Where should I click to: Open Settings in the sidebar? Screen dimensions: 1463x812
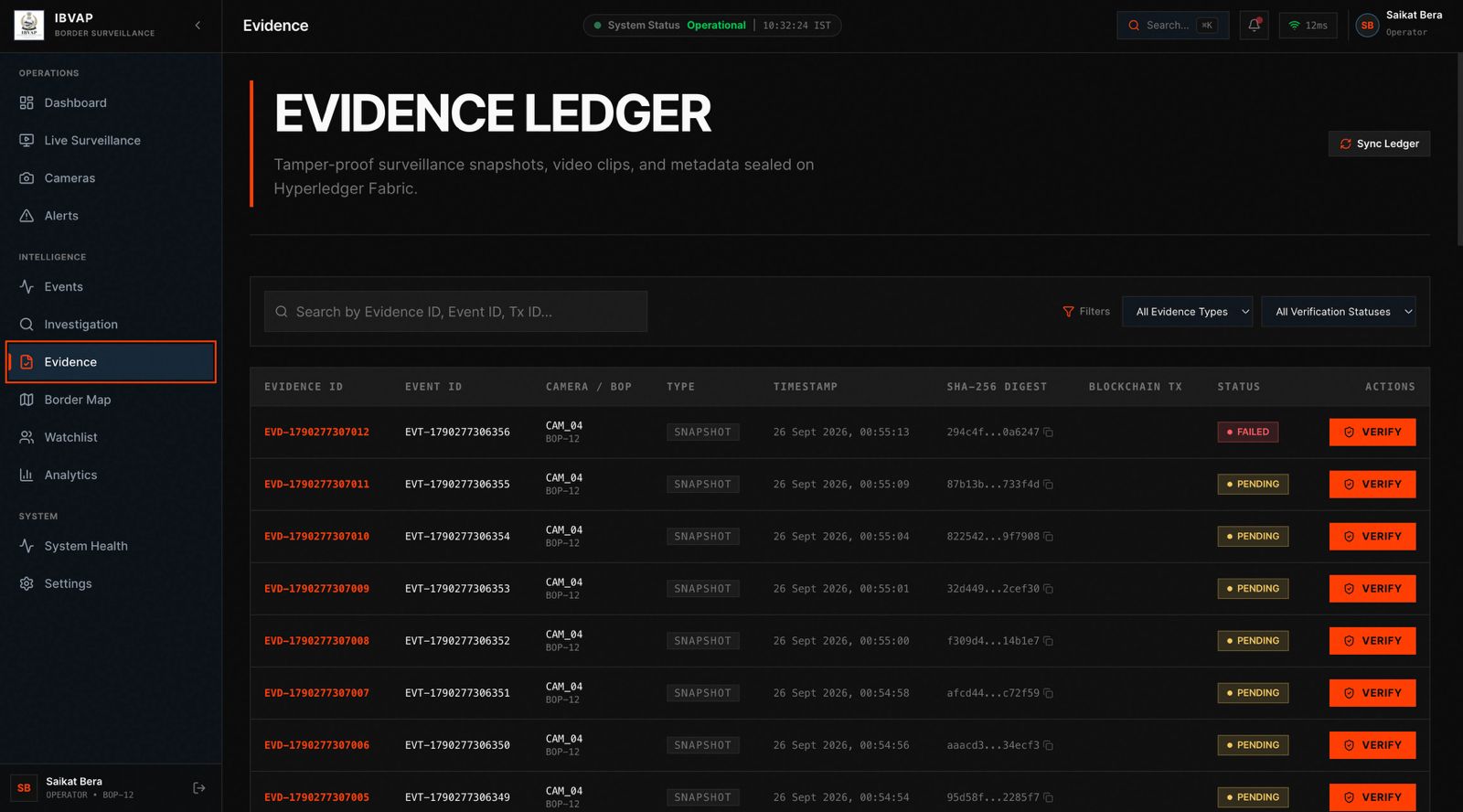(111, 583)
